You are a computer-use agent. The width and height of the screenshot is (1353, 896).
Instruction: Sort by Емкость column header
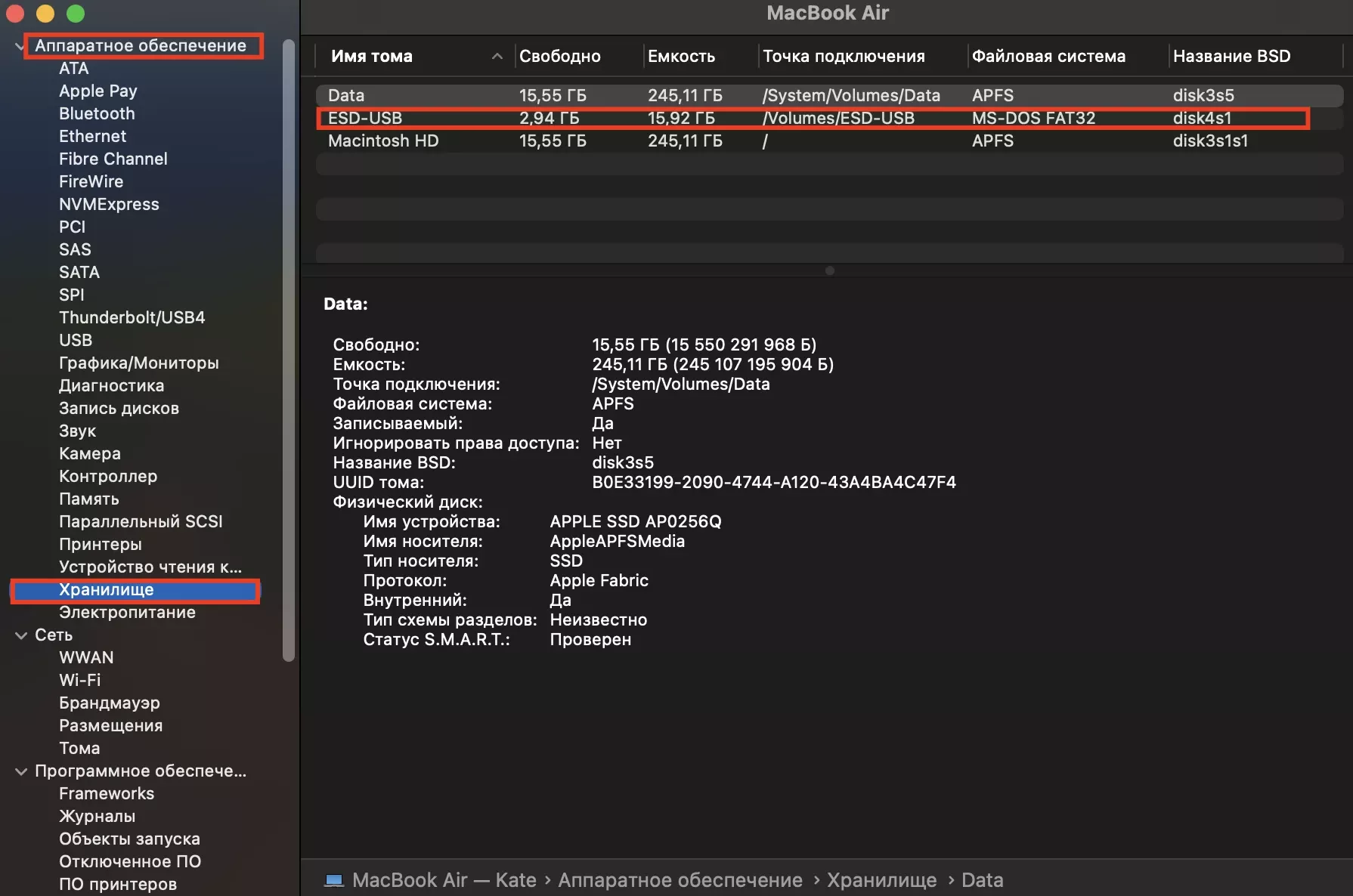pyautogui.click(x=681, y=56)
